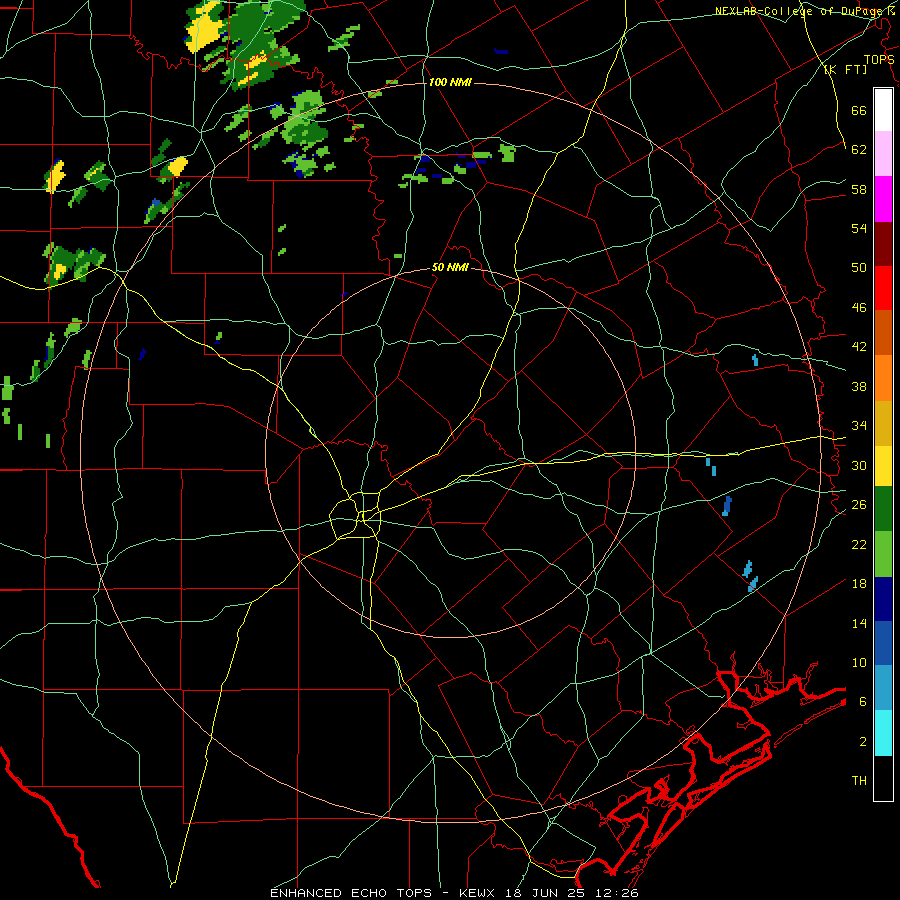The width and height of the screenshot is (900, 900).
Task: Click the "100 NMI" range ring label
Action: [450, 82]
